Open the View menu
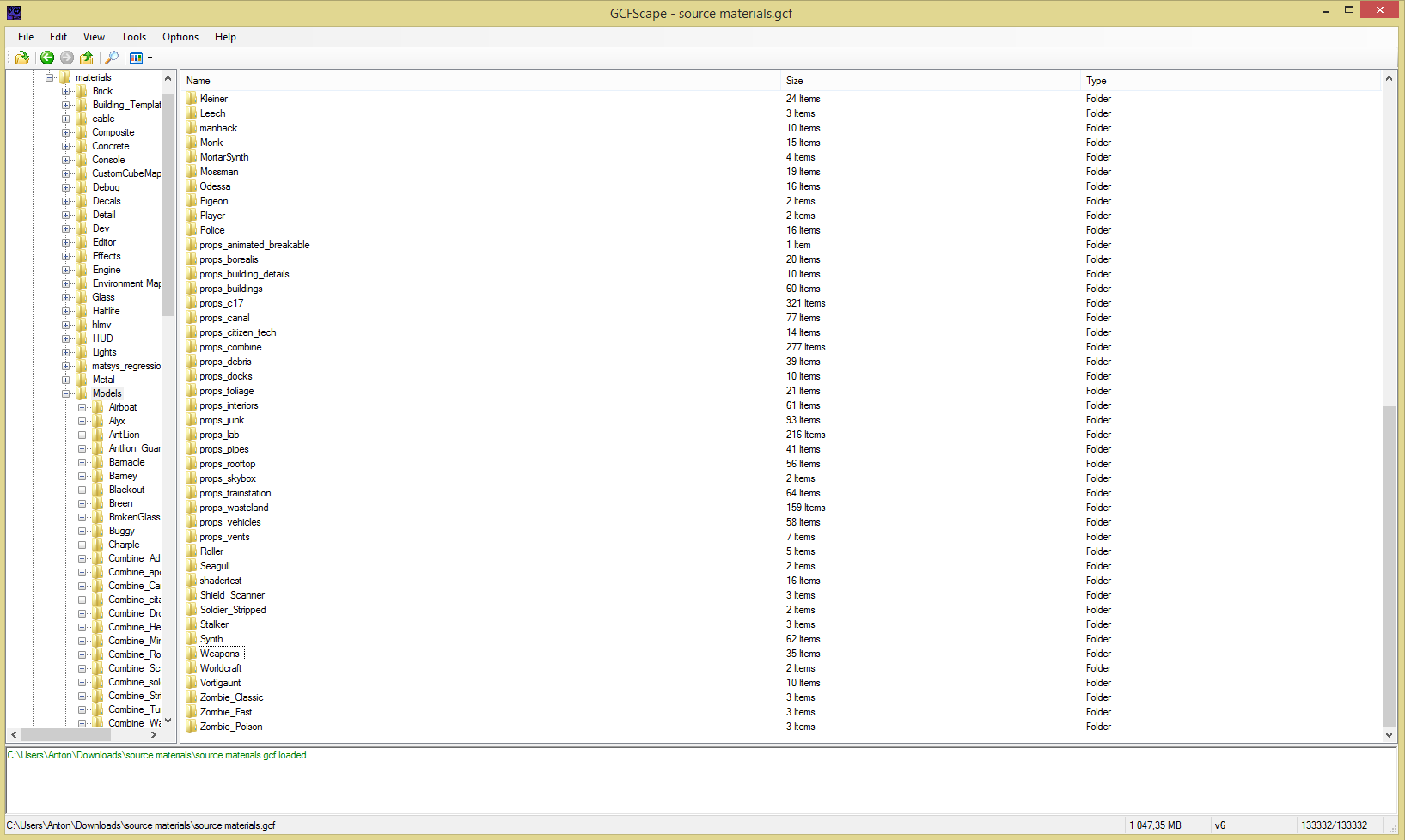1405x840 pixels. [94, 37]
